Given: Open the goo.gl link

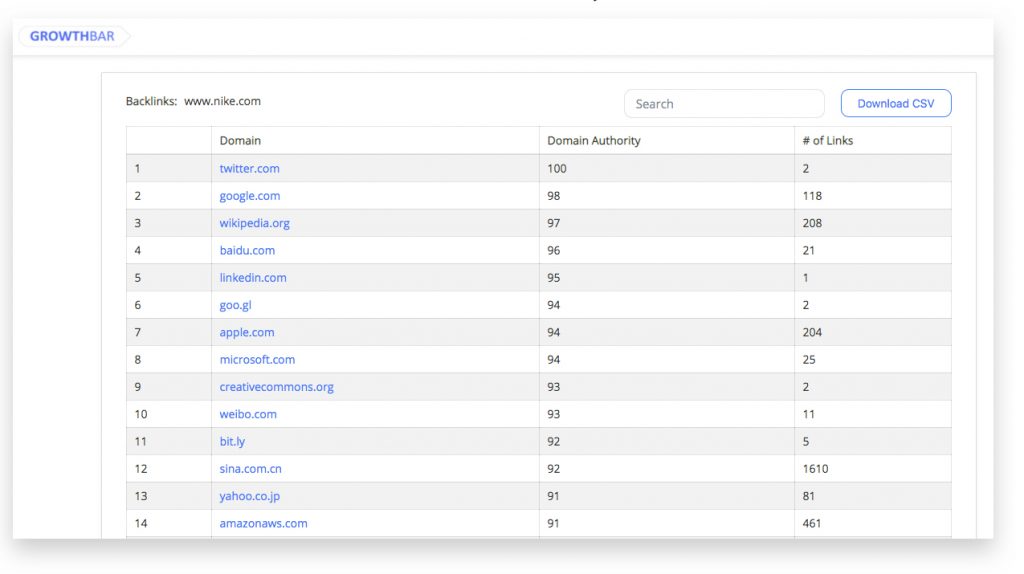Looking at the screenshot, I should point(235,305).
